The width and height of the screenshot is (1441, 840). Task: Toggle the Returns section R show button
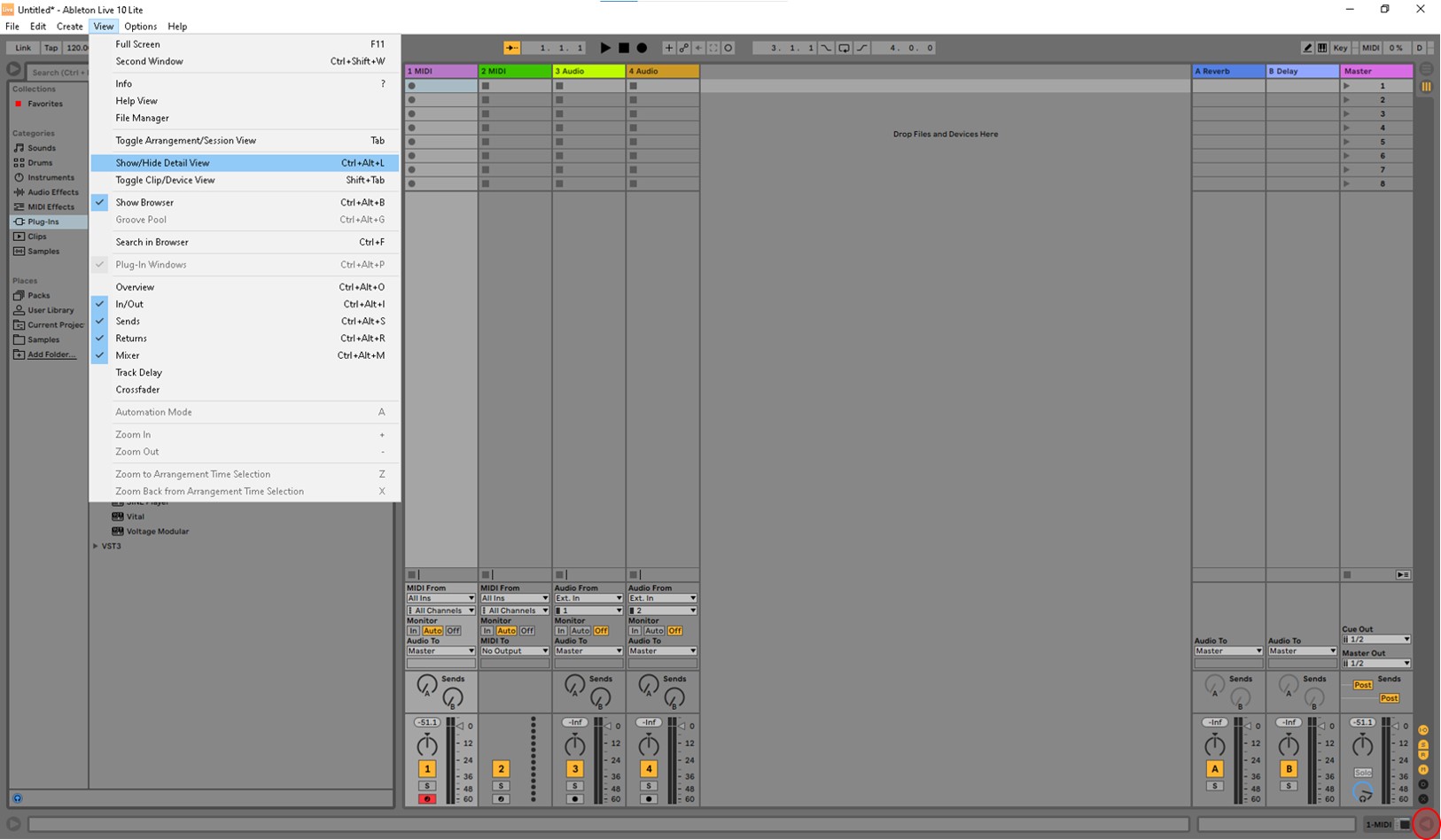[x=1423, y=756]
